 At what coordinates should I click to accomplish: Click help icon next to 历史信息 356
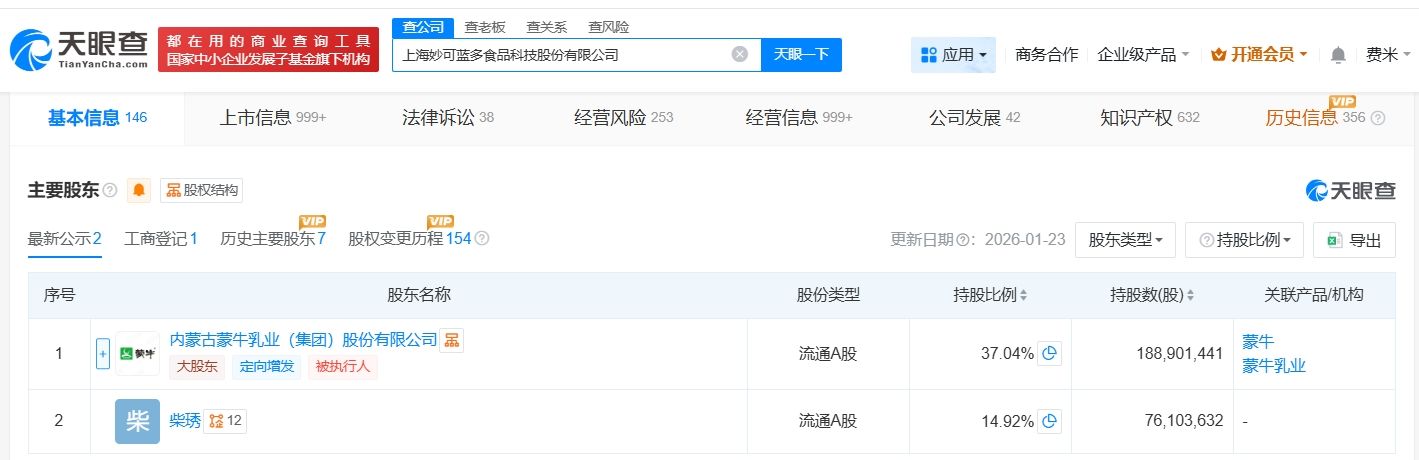point(1378,118)
